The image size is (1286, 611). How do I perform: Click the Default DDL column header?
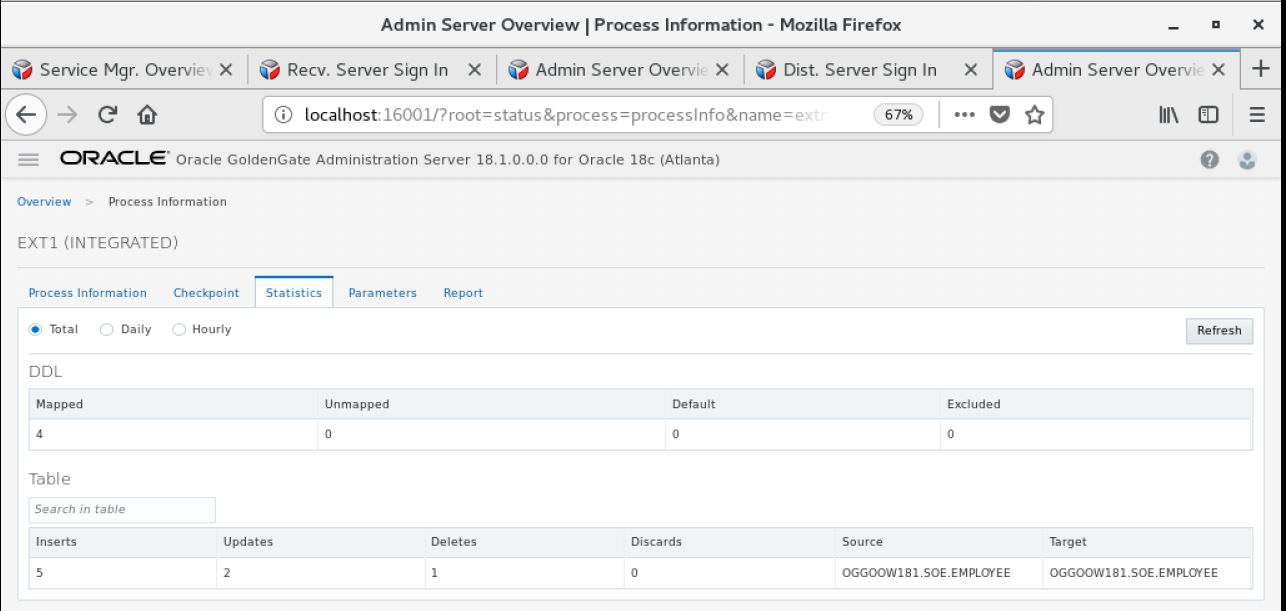pyautogui.click(x=803, y=404)
